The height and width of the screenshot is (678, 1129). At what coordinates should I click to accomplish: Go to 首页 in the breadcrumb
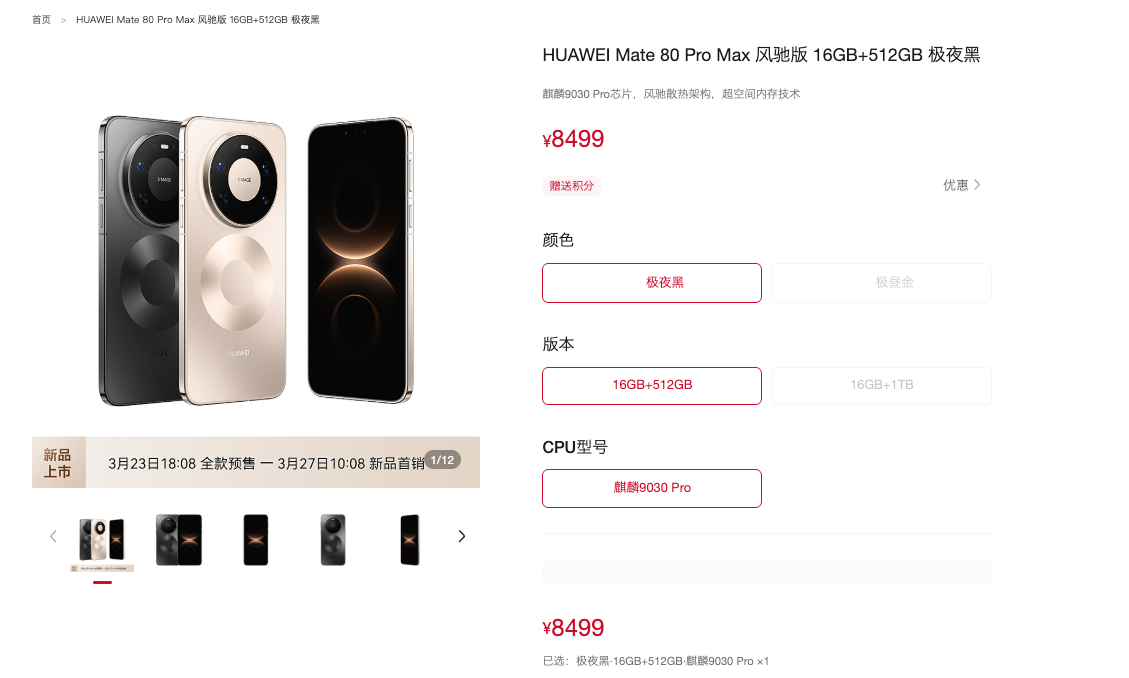tap(41, 20)
